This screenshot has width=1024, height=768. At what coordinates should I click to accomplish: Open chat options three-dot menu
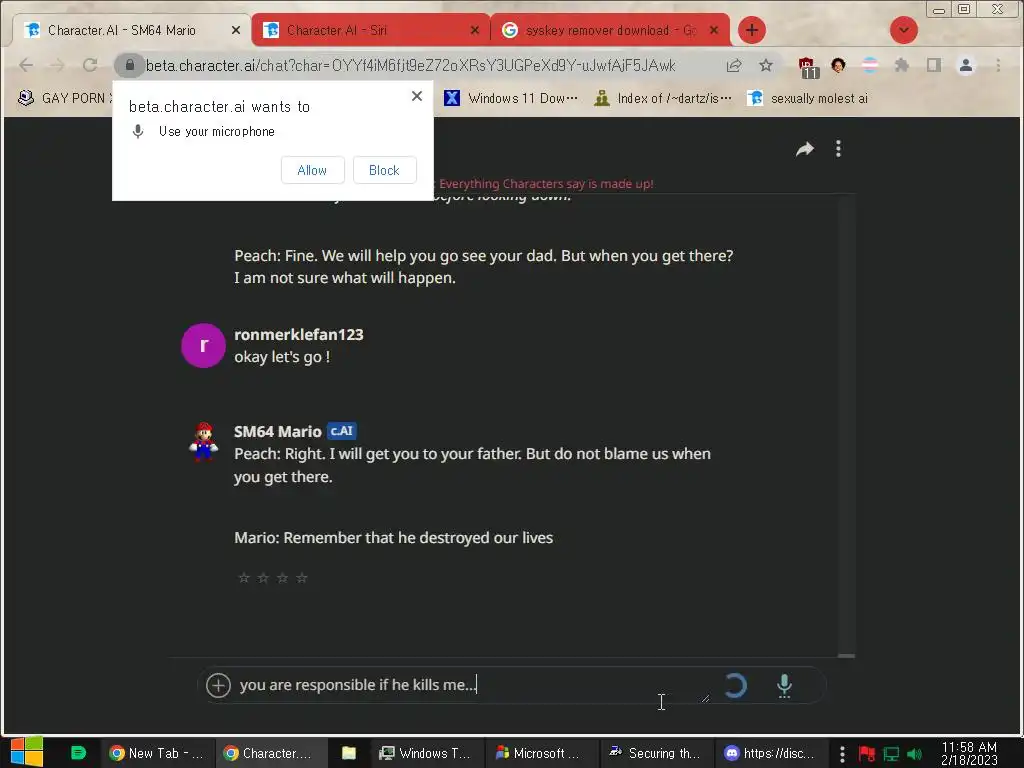[839, 149]
